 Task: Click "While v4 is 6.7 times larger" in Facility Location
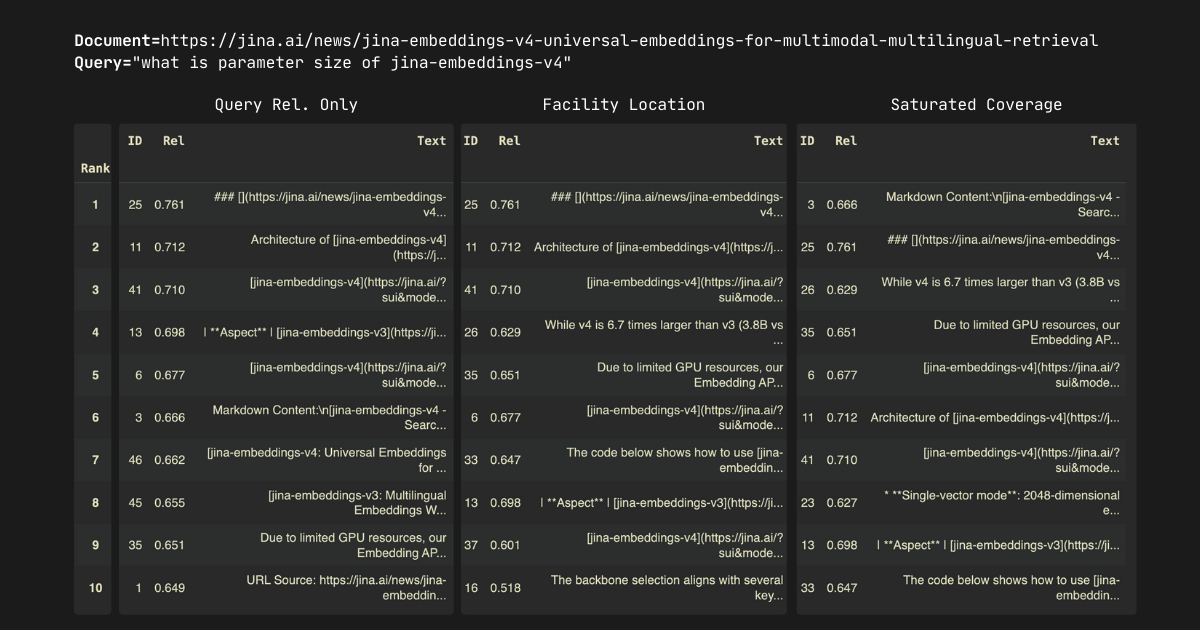click(664, 332)
